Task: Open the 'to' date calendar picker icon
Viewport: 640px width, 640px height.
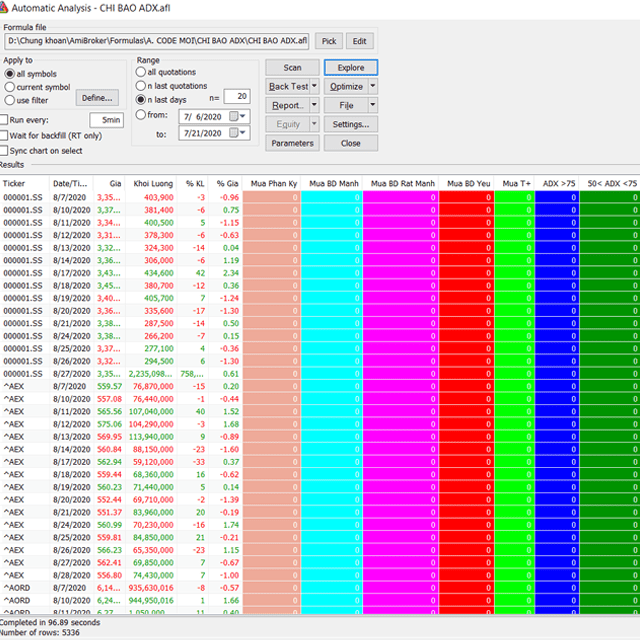Action: 233,133
